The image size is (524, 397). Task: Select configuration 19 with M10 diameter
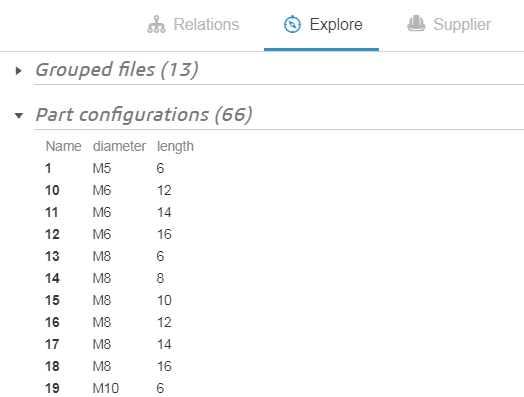119,388
